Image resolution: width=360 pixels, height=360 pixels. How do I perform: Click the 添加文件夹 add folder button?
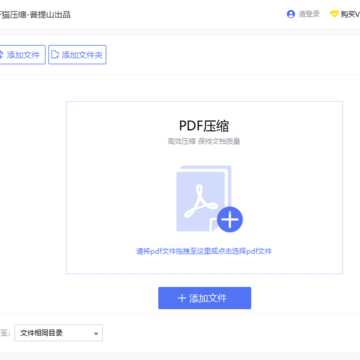point(77,55)
